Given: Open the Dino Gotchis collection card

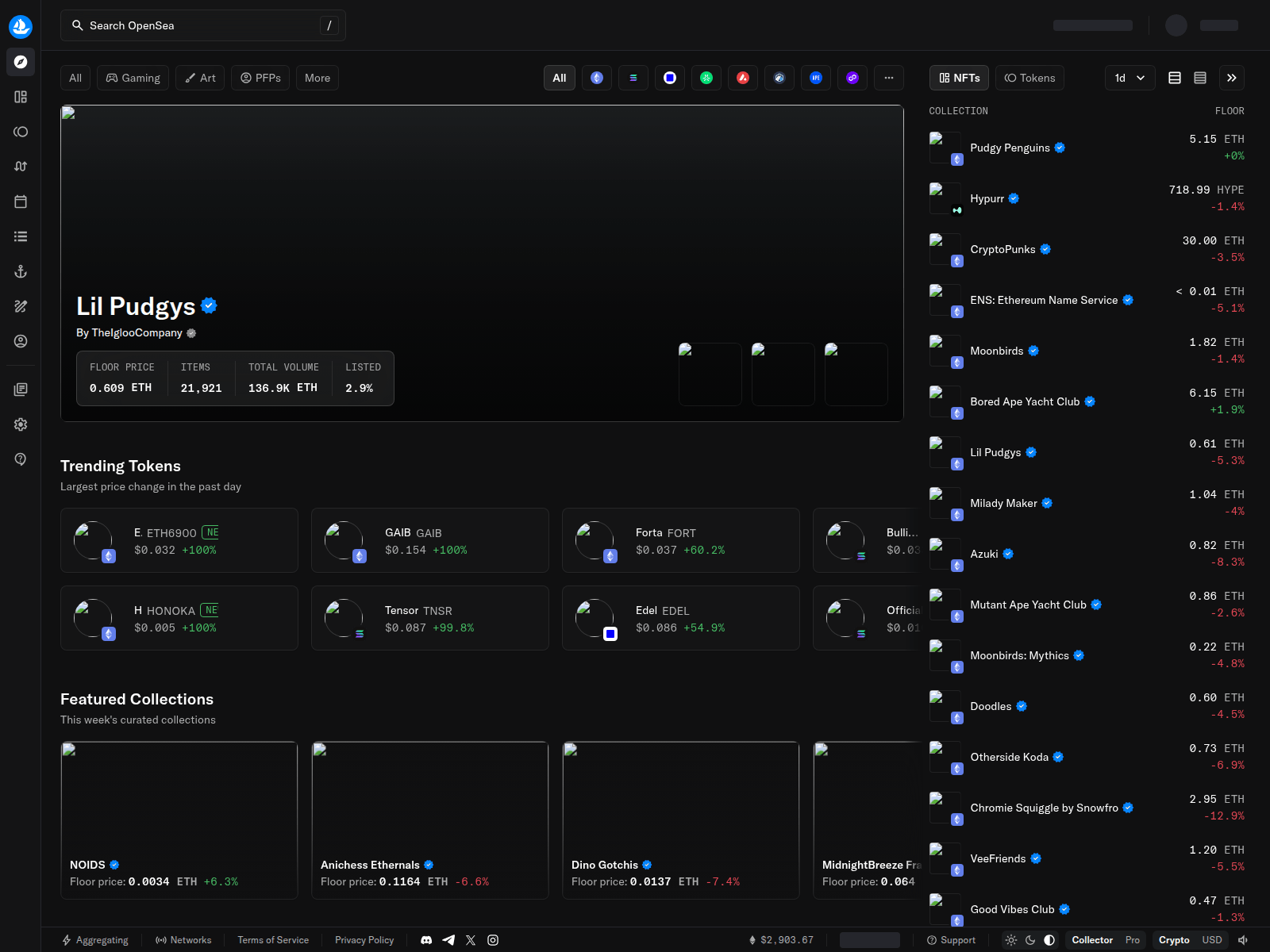Looking at the screenshot, I should [681, 820].
